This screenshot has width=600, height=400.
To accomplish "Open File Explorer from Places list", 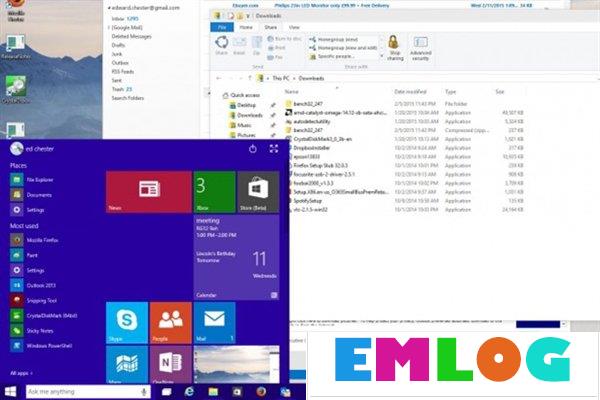I will tap(32, 180).
